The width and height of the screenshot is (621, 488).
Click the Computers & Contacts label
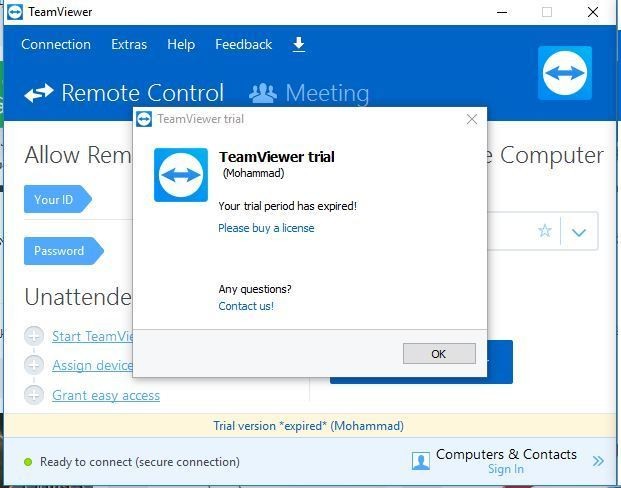(506, 454)
